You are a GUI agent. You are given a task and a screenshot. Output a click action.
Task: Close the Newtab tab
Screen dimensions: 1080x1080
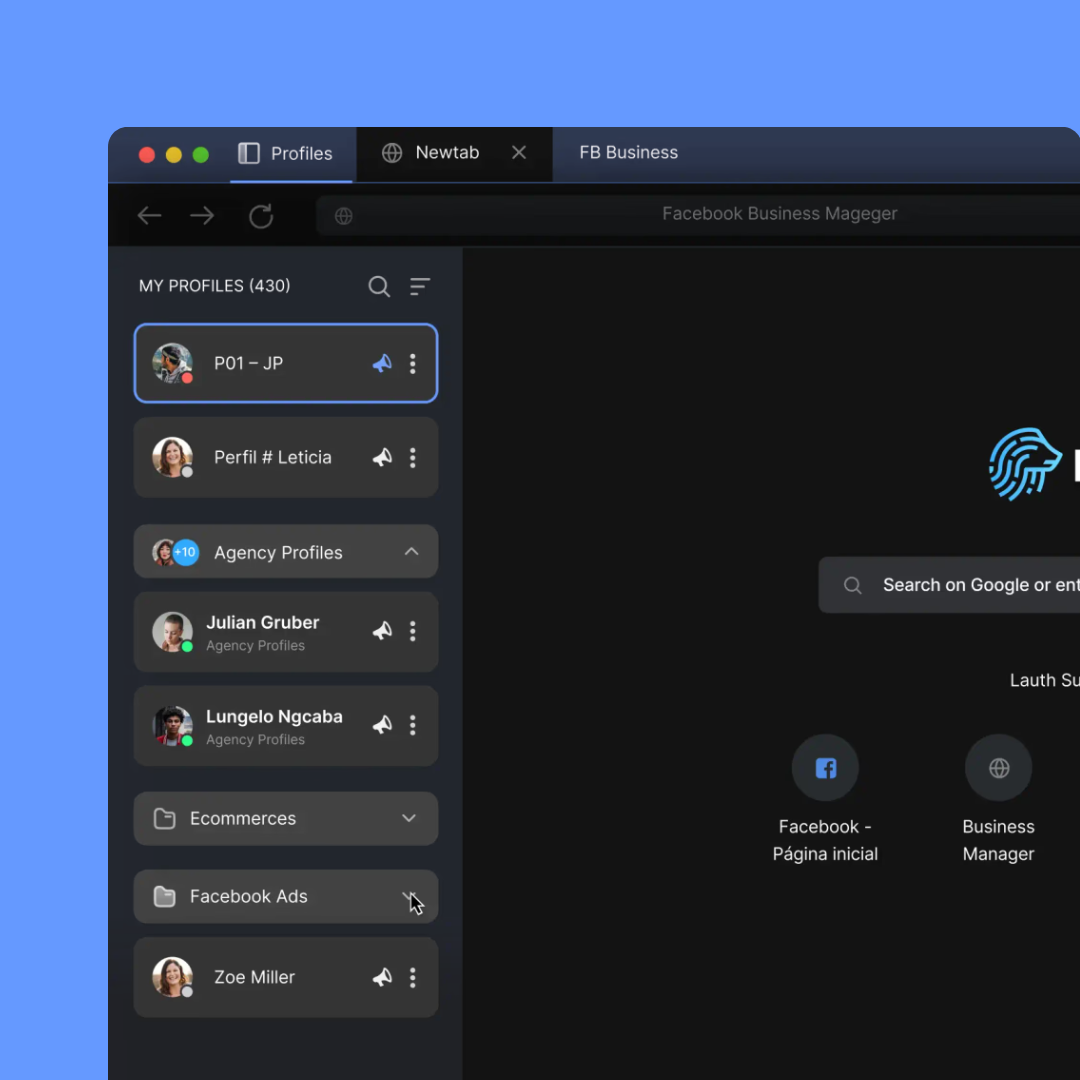519,152
